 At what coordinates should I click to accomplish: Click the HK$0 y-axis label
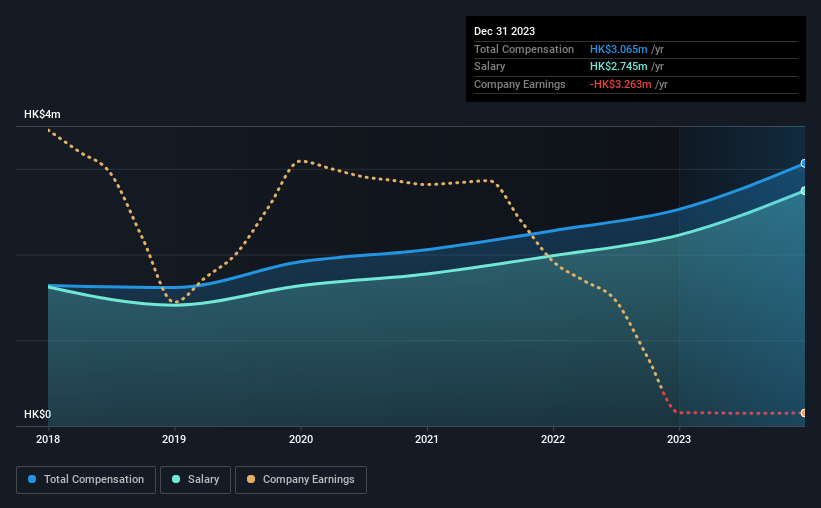pos(37,414)
